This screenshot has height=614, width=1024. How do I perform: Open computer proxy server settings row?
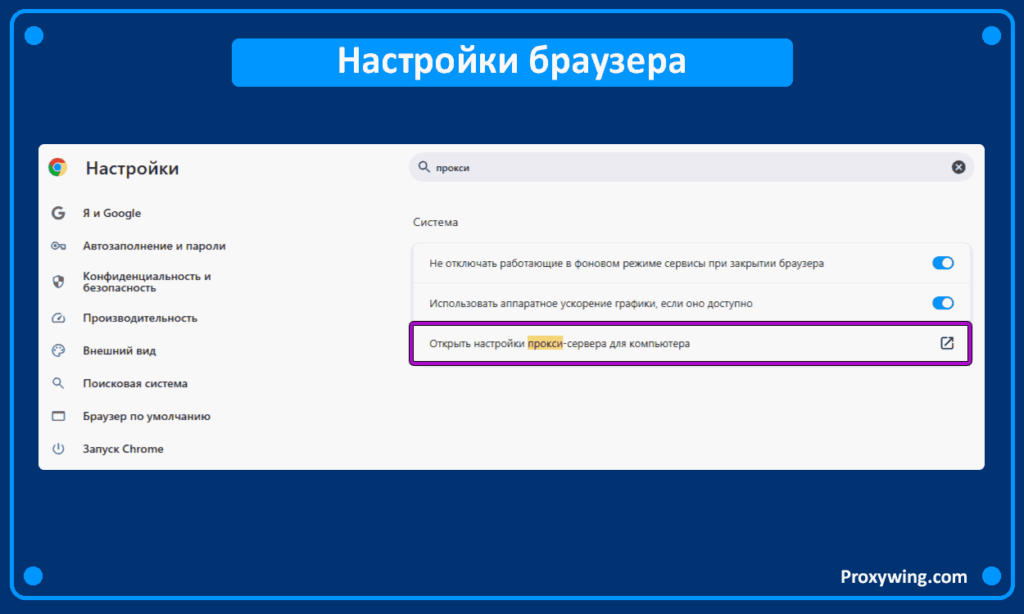pos(690,343)
